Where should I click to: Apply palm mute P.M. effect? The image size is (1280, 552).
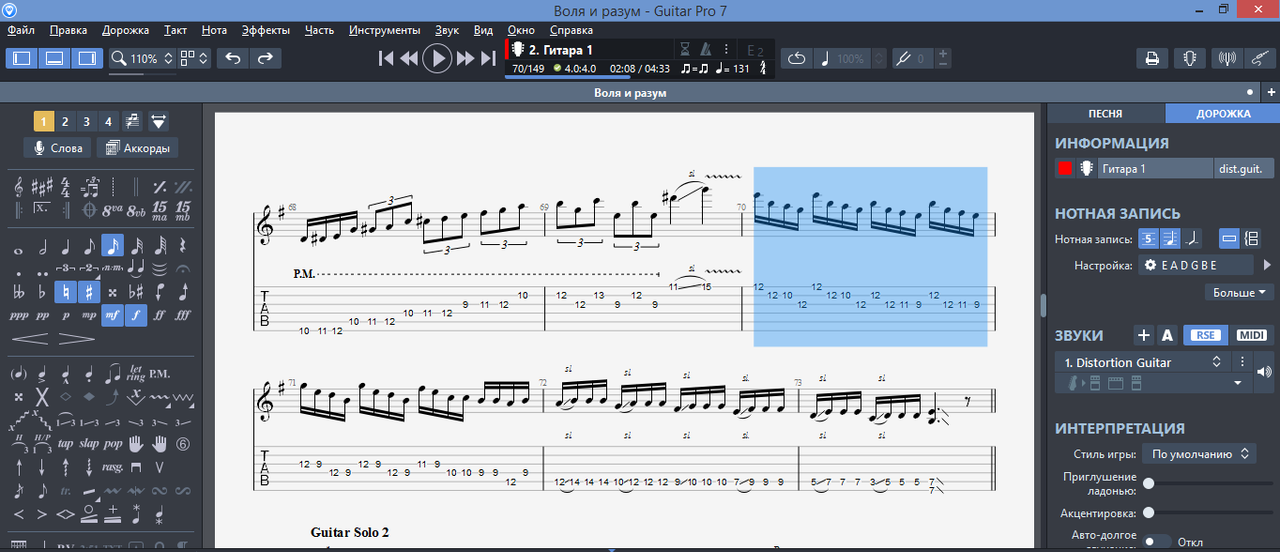[x=159, y=374]
